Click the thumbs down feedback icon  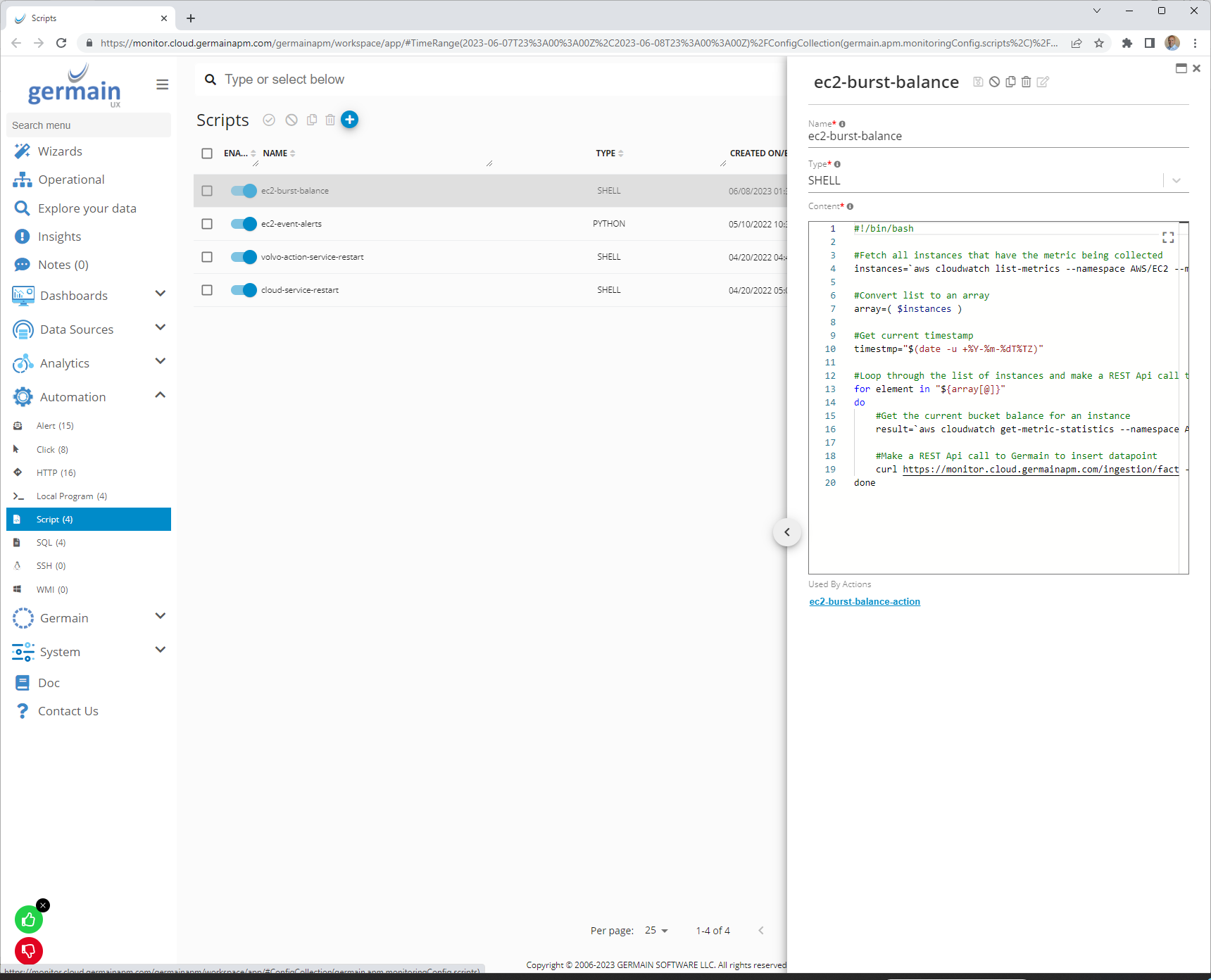coord(29,951)
